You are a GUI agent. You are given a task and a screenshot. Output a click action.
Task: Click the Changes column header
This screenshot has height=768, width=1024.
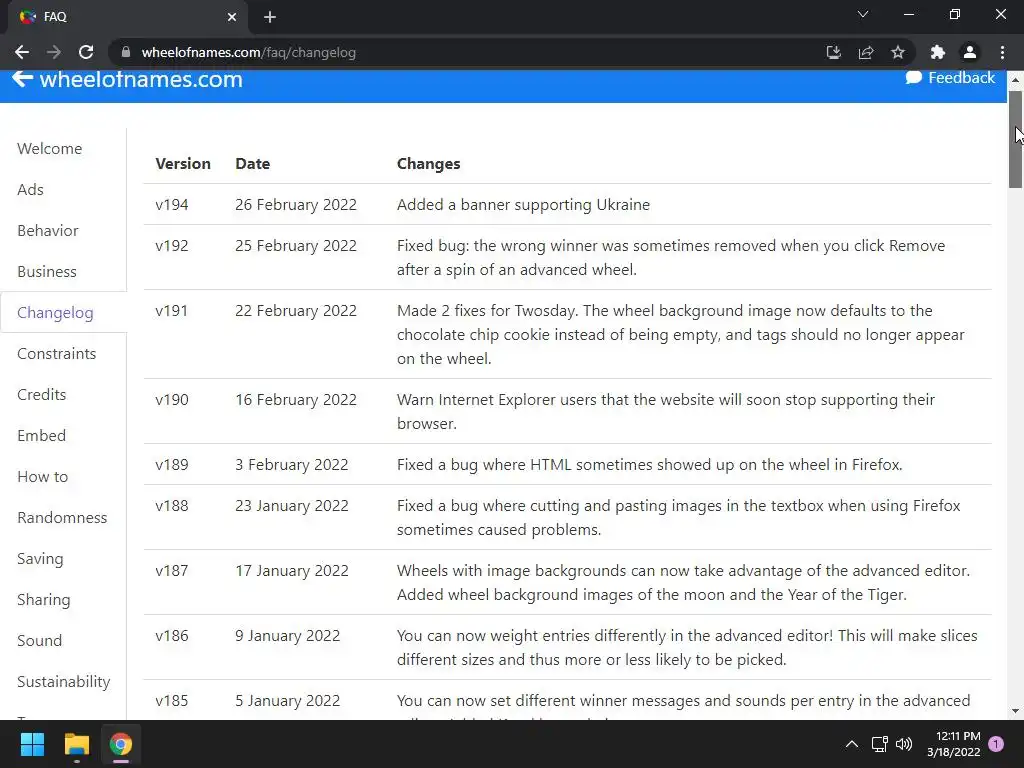tap(428, 164)
